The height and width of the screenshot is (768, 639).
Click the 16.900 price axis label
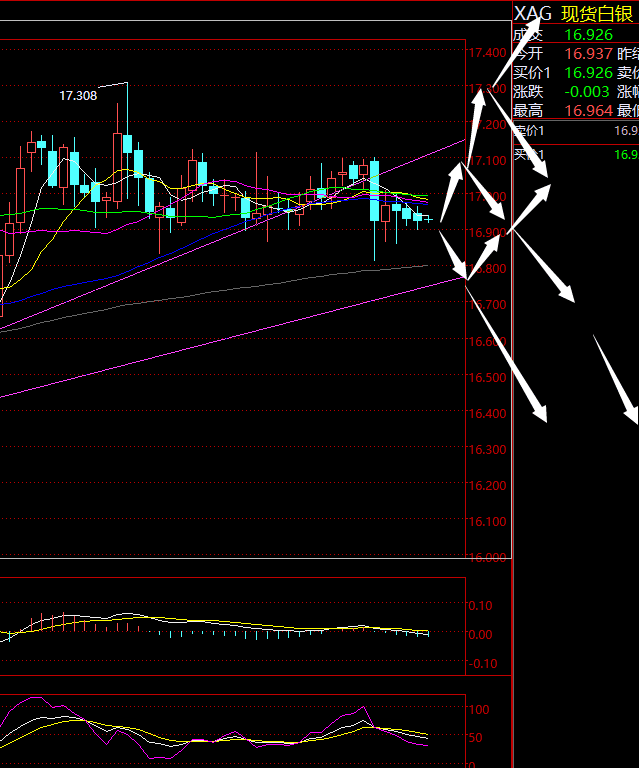[487, 232]
